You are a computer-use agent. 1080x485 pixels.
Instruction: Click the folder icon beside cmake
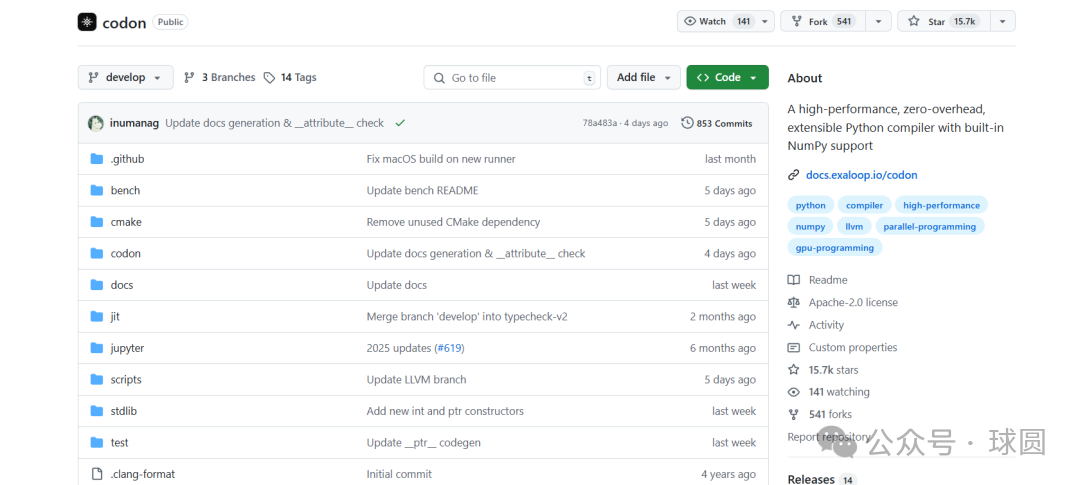(96, 223)
